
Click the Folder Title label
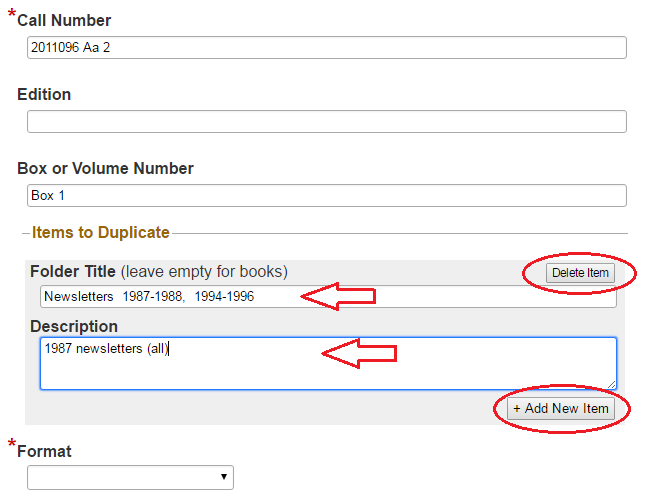[73, 271]
